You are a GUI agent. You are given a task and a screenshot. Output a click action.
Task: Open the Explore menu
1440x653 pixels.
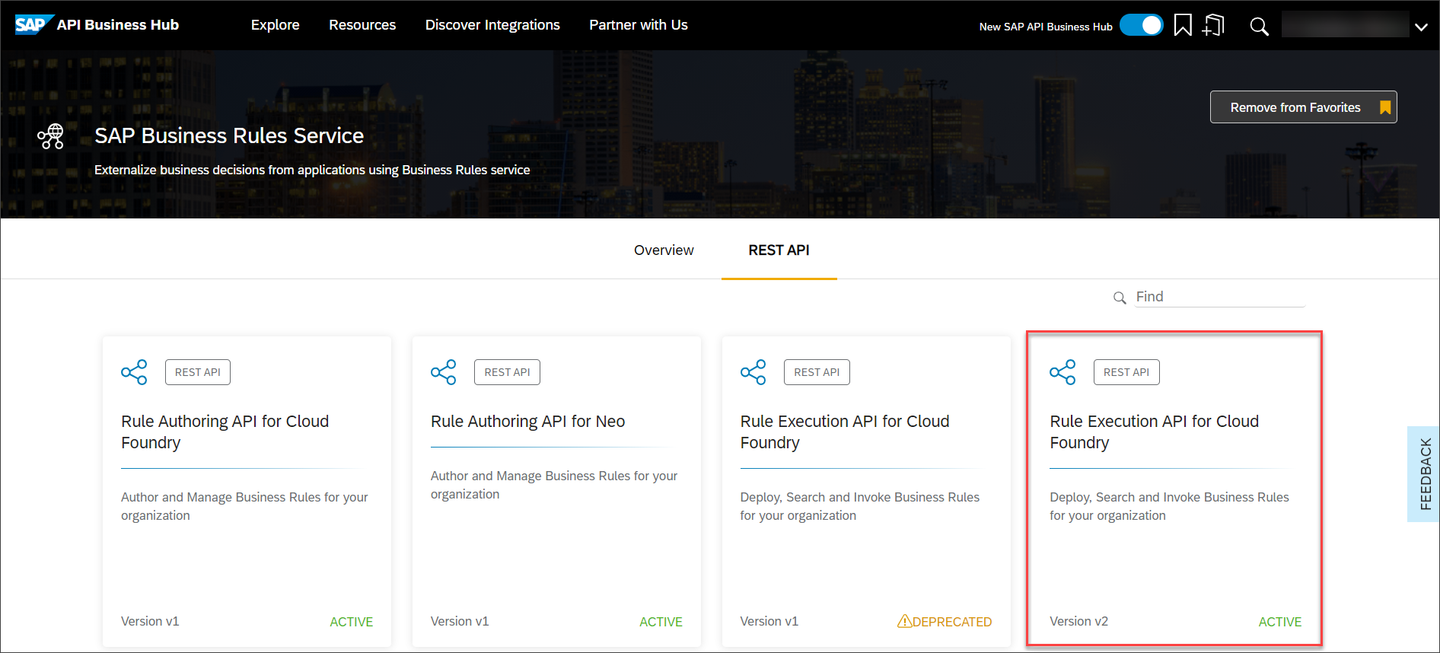[x=275, y=25]
